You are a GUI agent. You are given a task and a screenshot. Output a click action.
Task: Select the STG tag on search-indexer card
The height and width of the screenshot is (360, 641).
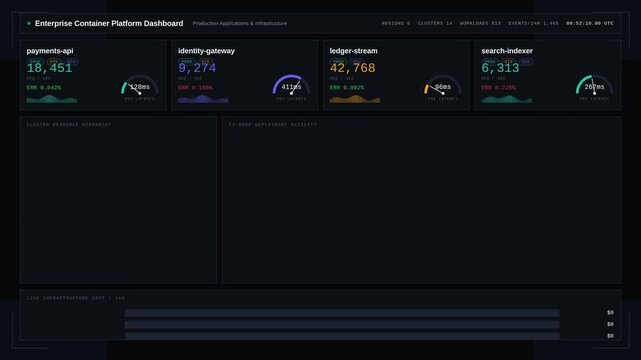click(x=509, y=61)
